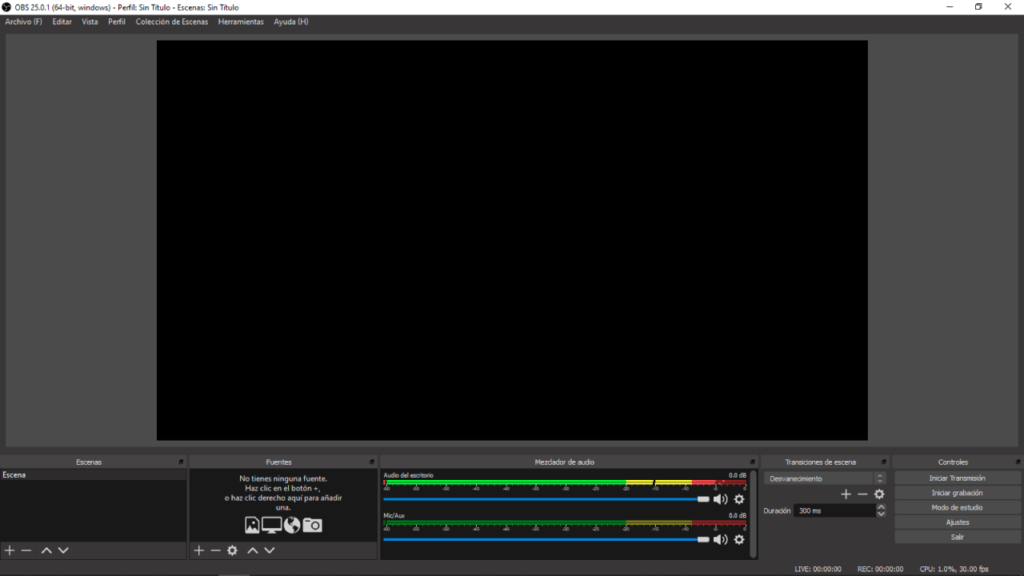The width and height of the screenshot is (1024, 576).
Task: Move source up in Fuentes panel
Action: tap(252, 550)
